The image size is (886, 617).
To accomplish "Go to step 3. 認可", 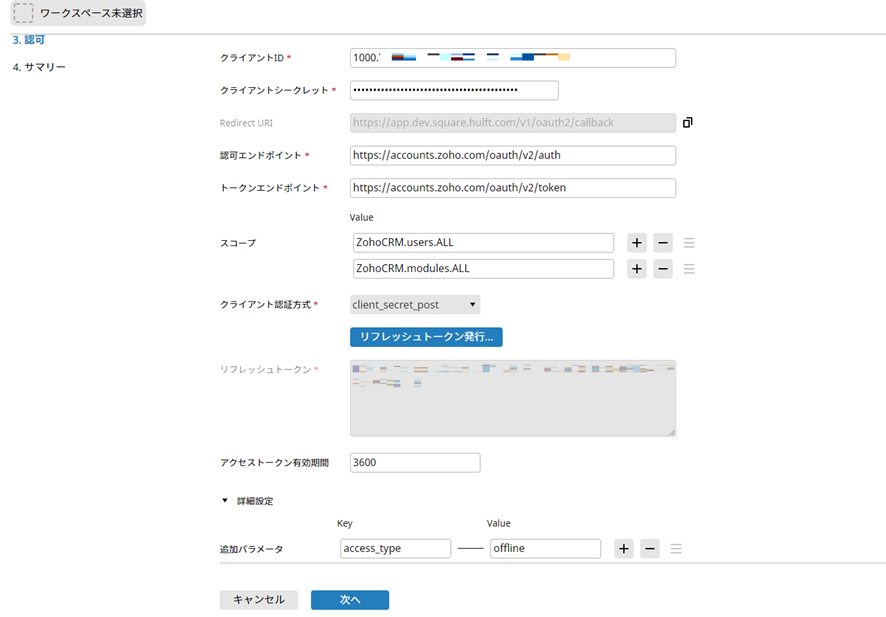I will (x=28, y=40).
